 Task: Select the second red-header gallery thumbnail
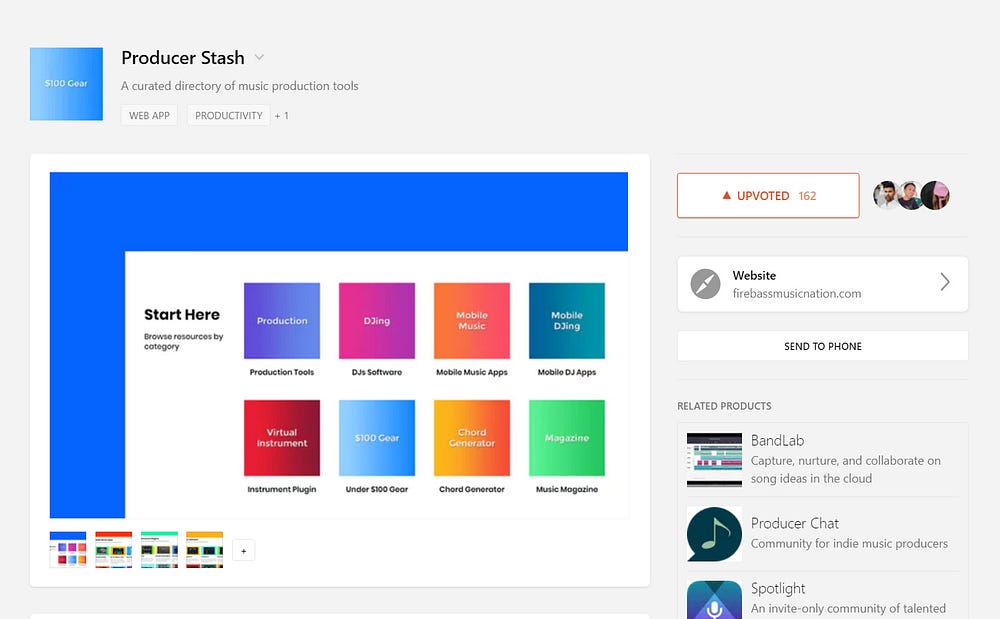114,550
